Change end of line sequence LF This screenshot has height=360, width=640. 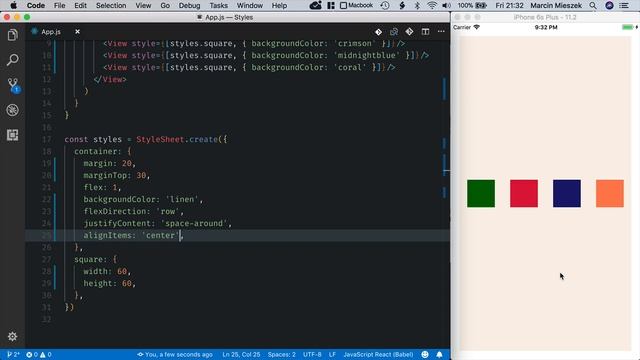coord(332,354)
